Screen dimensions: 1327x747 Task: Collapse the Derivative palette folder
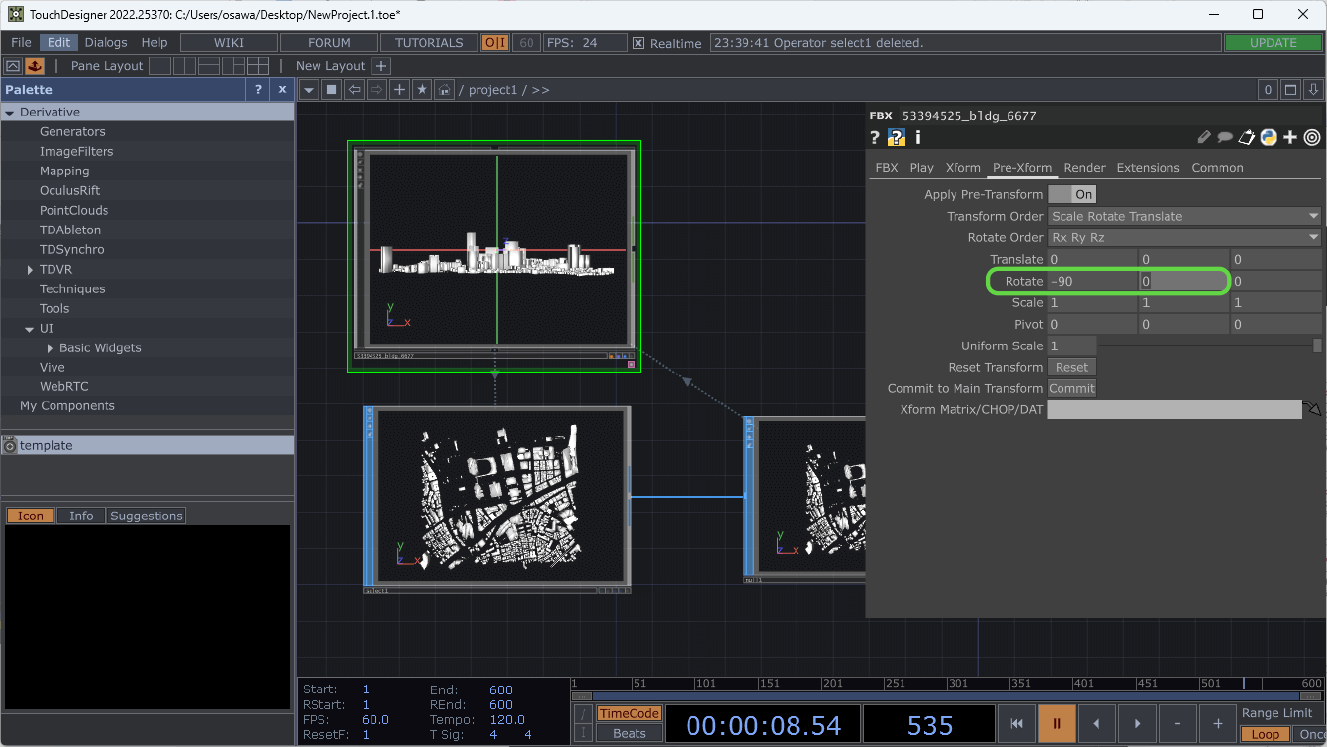click(x=10, y=113)
